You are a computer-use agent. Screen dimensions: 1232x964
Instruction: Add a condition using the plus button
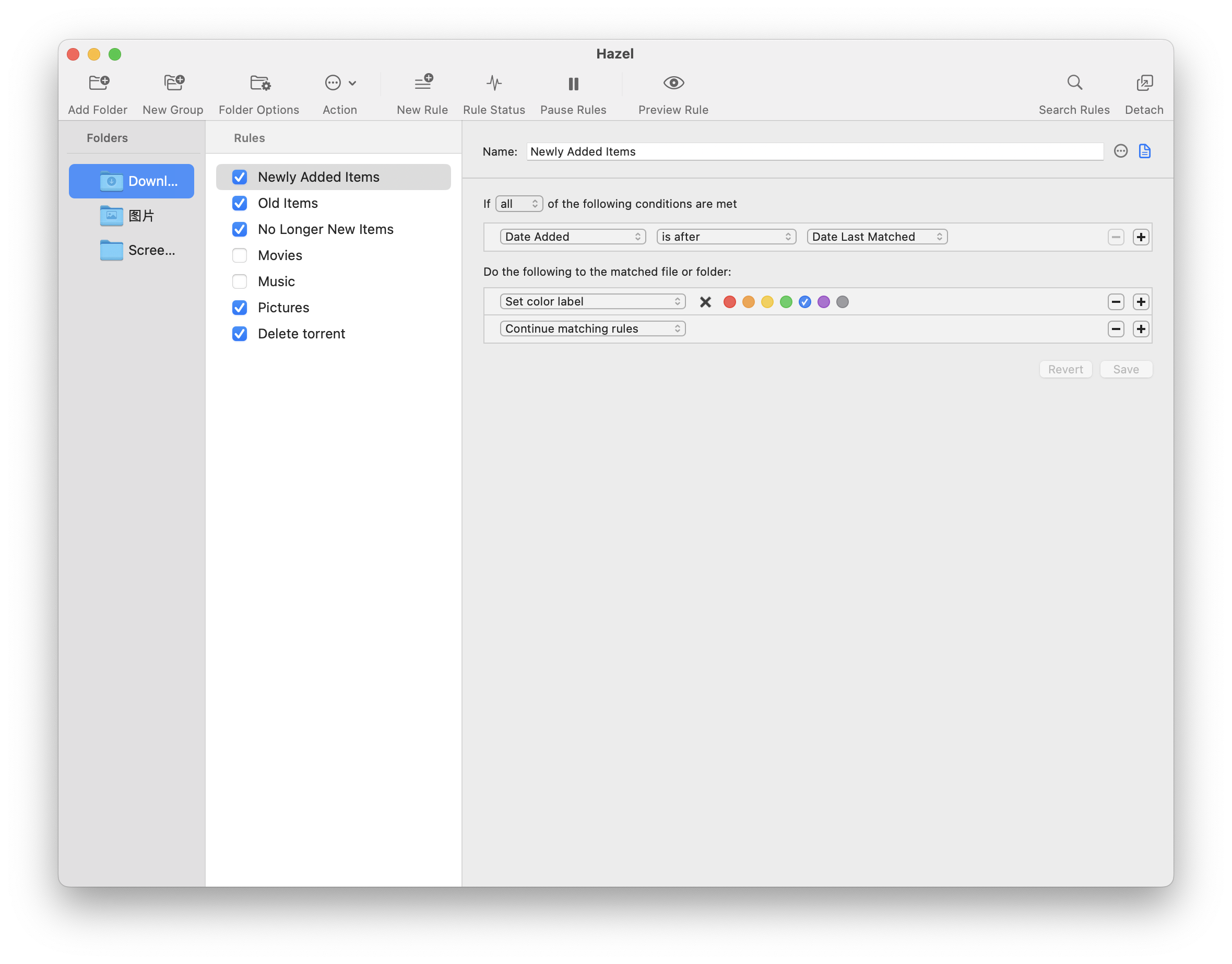(1141, 237)
